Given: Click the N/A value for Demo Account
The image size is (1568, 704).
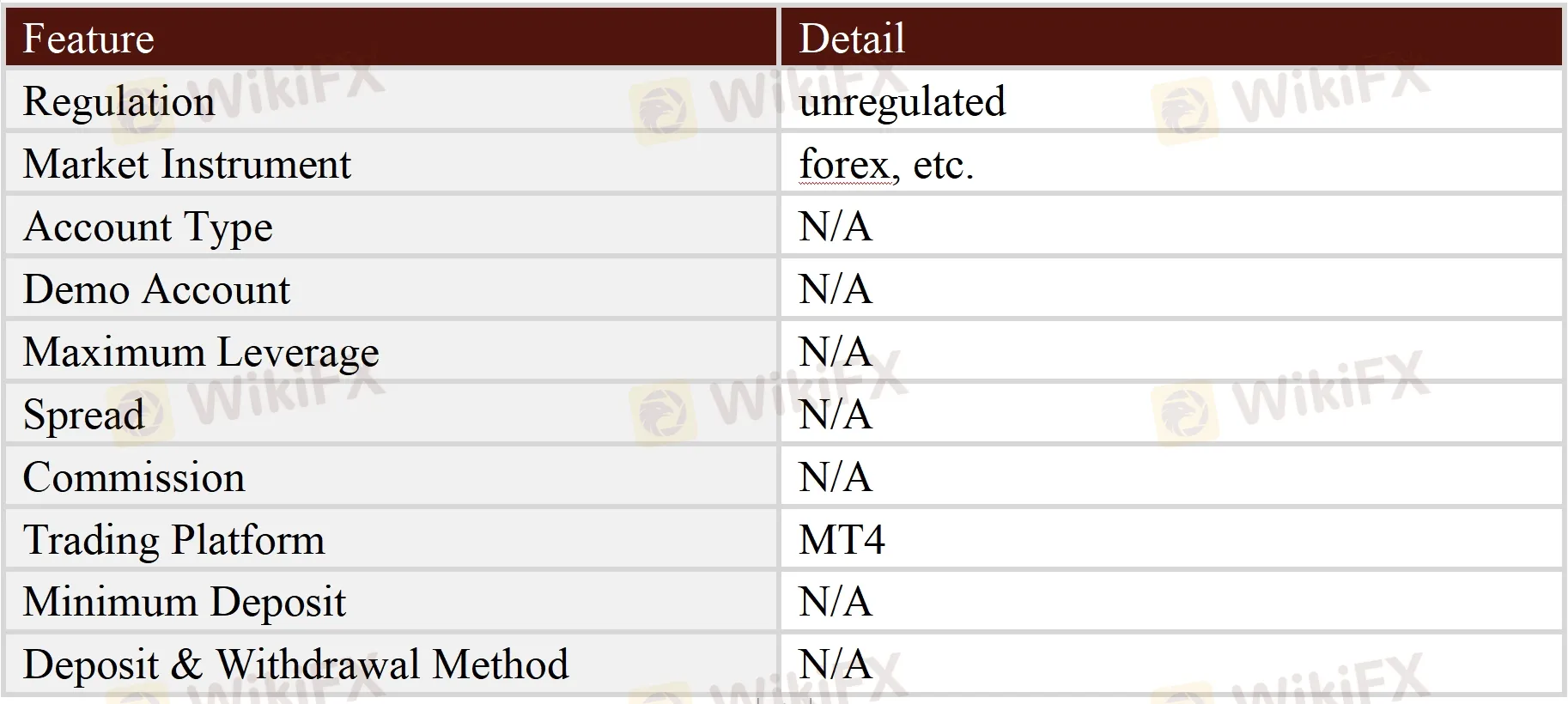Looking at the screenshot, I should click(835, 289).
